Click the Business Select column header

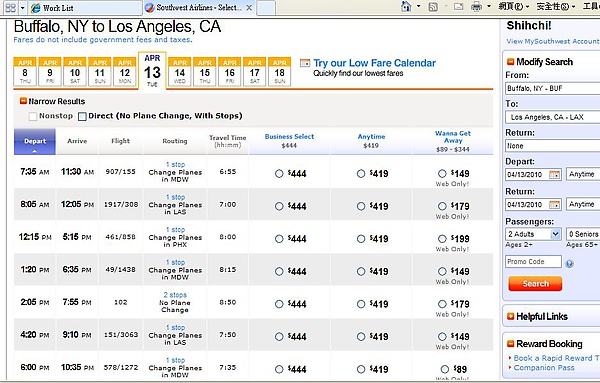click(289, 137)
